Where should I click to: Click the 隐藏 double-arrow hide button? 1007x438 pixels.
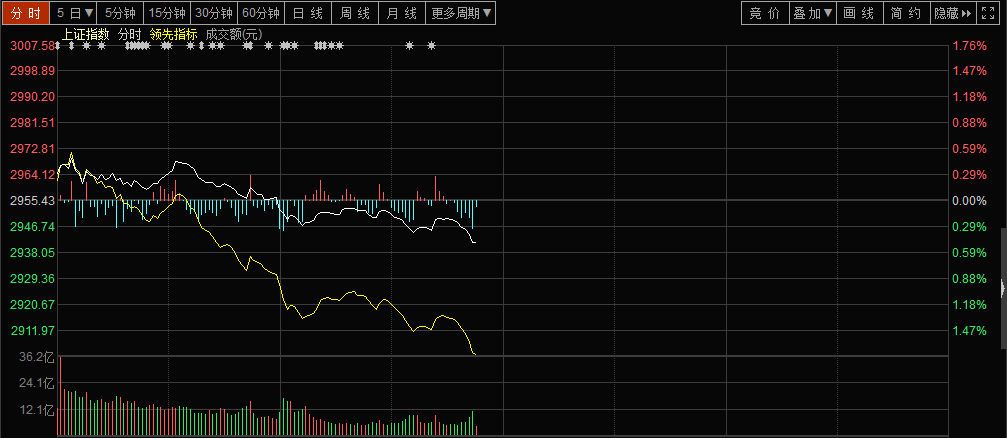(960, 13)
